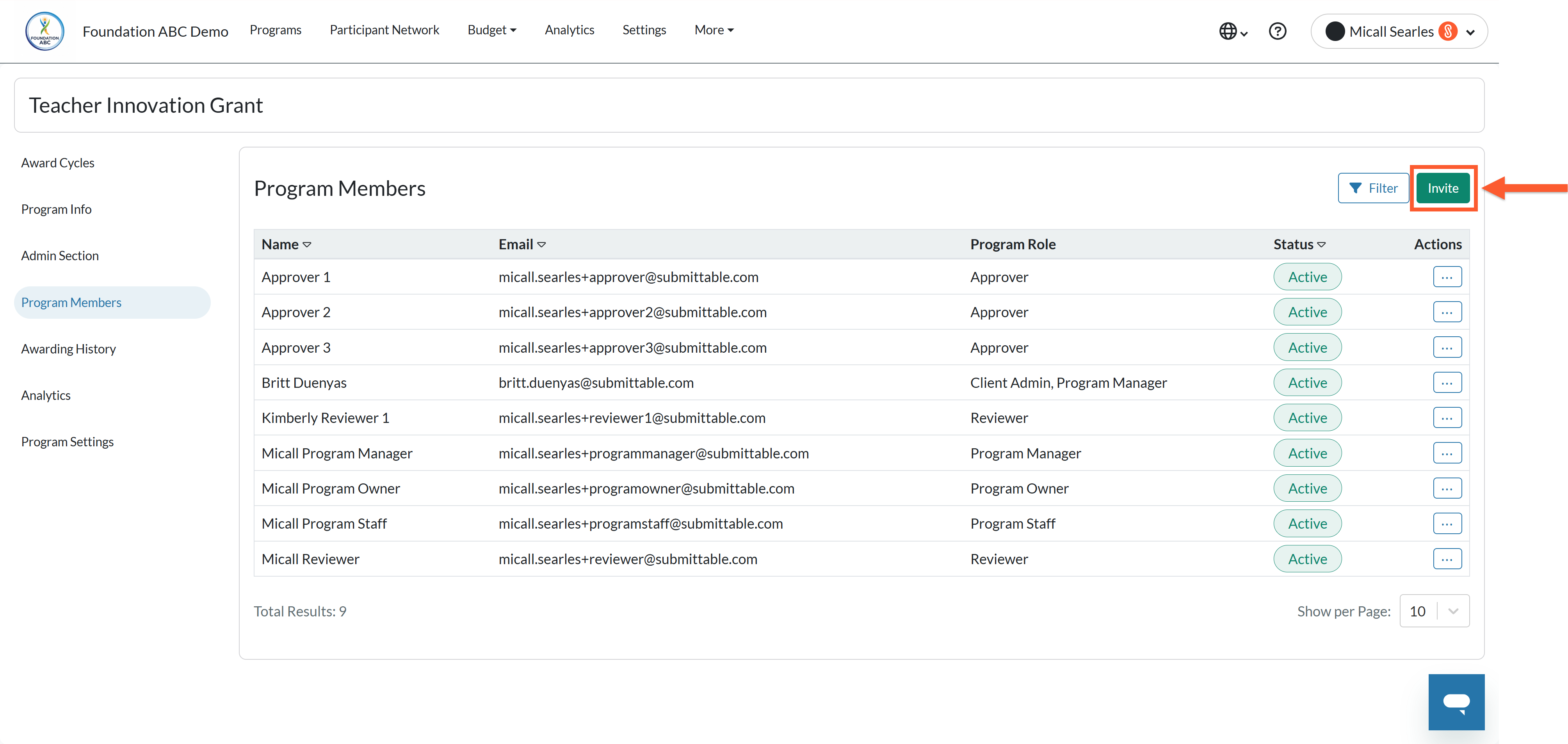The height and width of the screenshot is (744, 1568).
Task: Click the Micall Reviewer name cell
Action: click(x=310, y=560)
